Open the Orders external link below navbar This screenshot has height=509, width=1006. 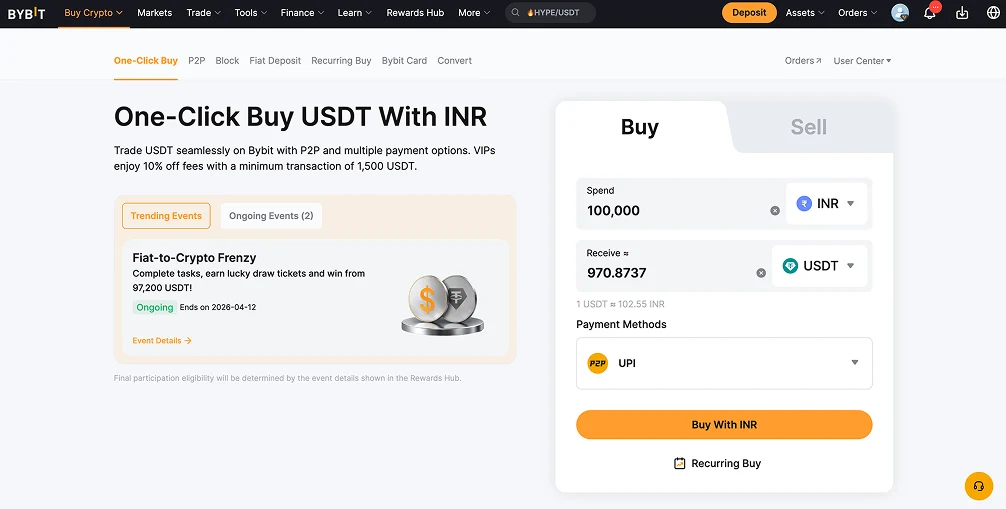803,61
